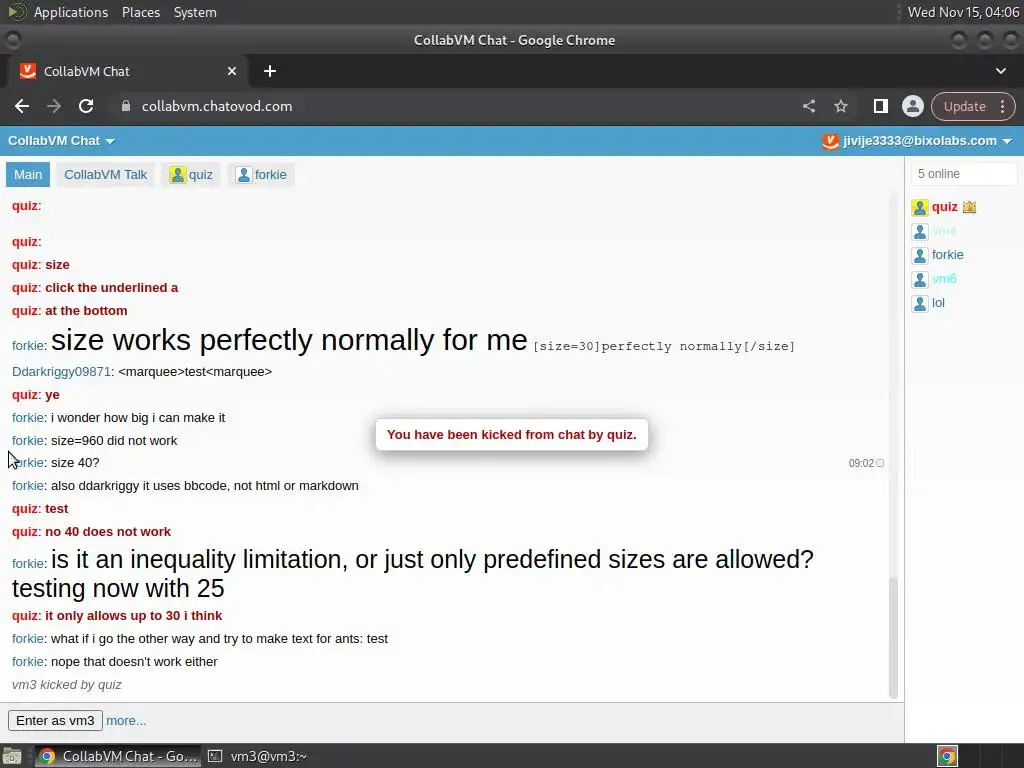Open a new browser tab

[270, 71]
